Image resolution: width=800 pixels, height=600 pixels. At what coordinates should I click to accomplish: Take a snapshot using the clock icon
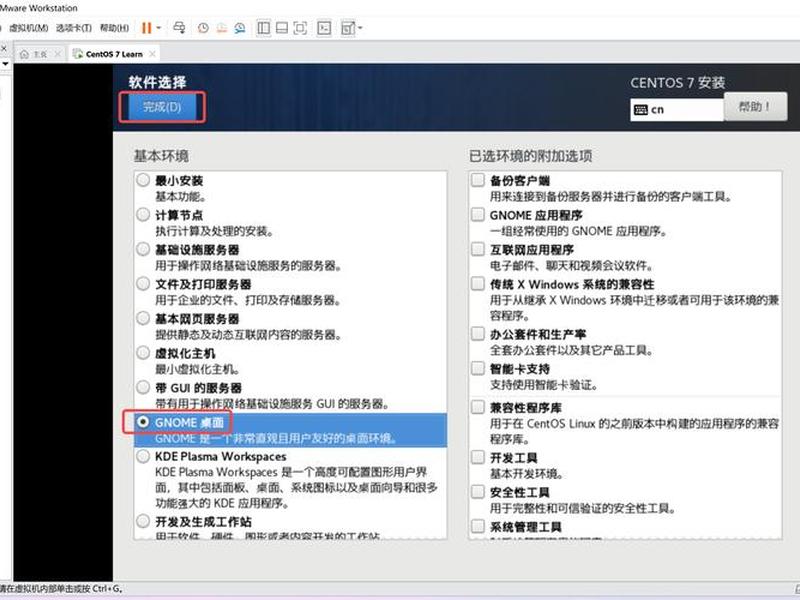coord(203,28)
